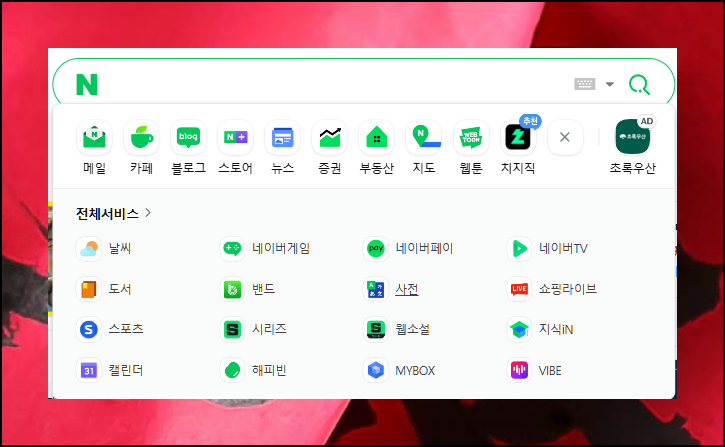The width and height of the screenshot is (725, 447).
Task: Click the 초록우산 label text
Action: tap(633, 168)
